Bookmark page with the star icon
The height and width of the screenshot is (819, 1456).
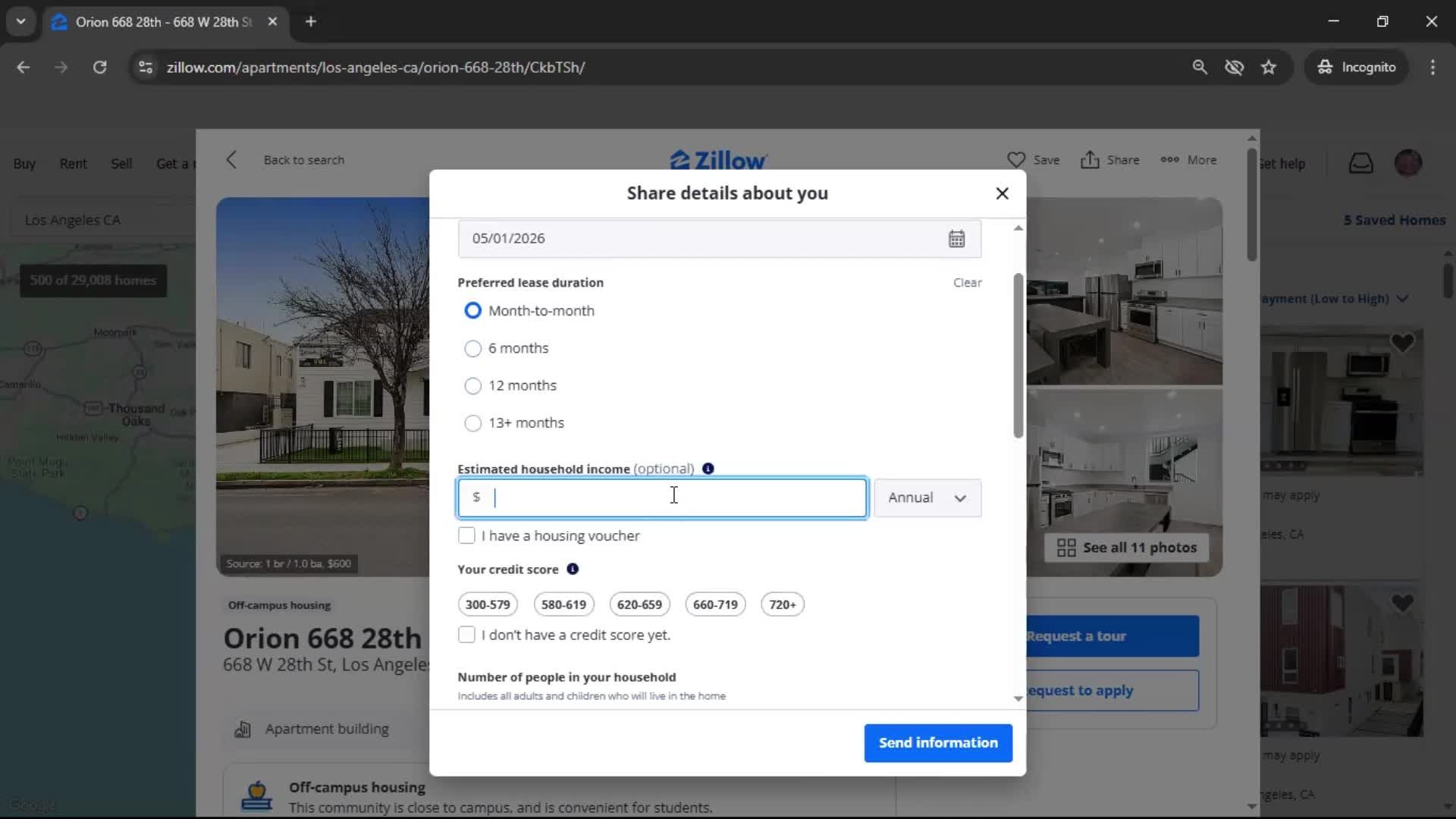(x=1269, y=67)
